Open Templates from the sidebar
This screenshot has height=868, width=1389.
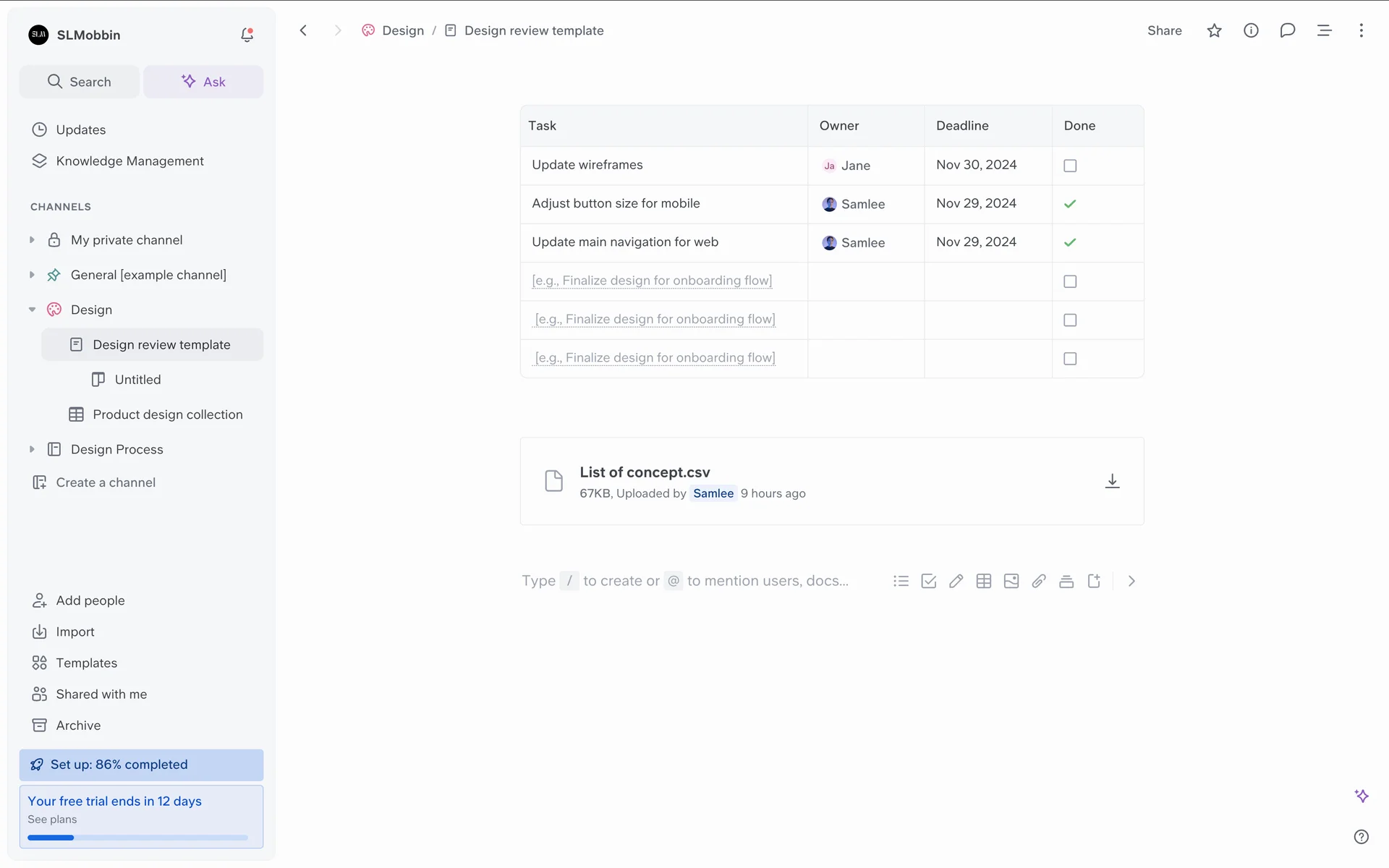click(86, 663)
